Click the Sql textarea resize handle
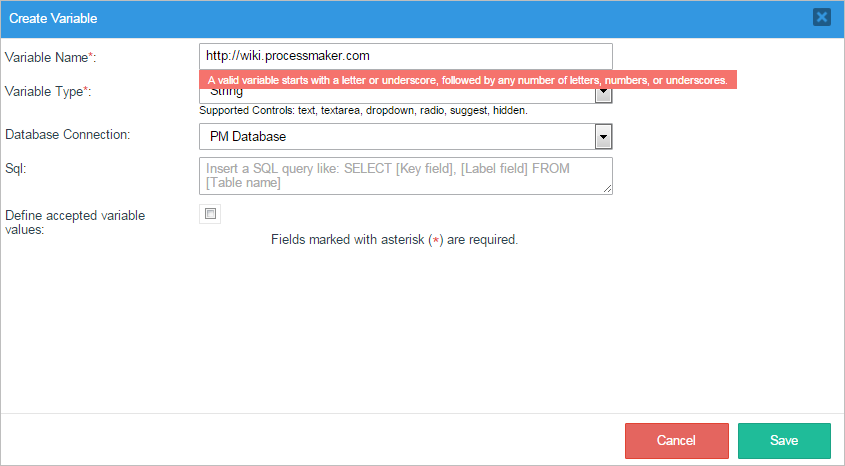The height and width of the screenshot is (466, 845). click(606, 188)
